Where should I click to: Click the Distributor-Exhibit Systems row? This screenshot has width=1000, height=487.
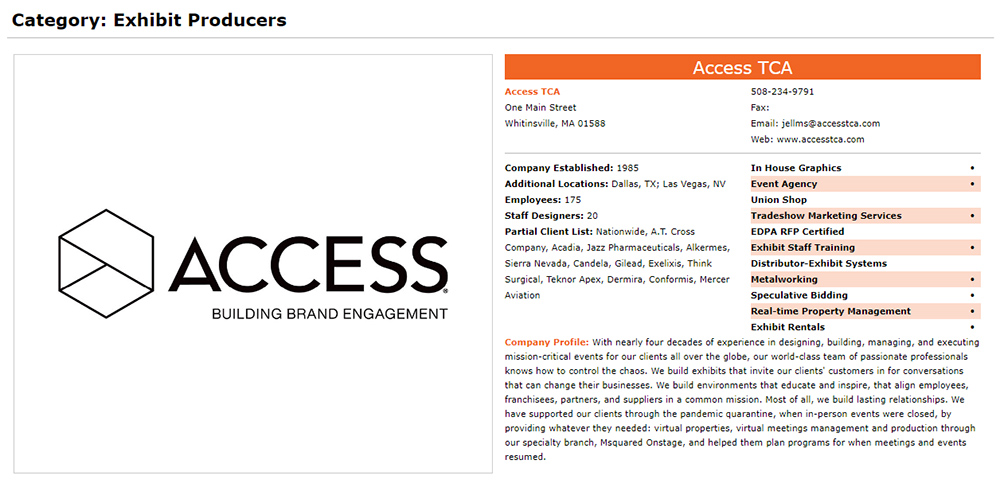818,264
